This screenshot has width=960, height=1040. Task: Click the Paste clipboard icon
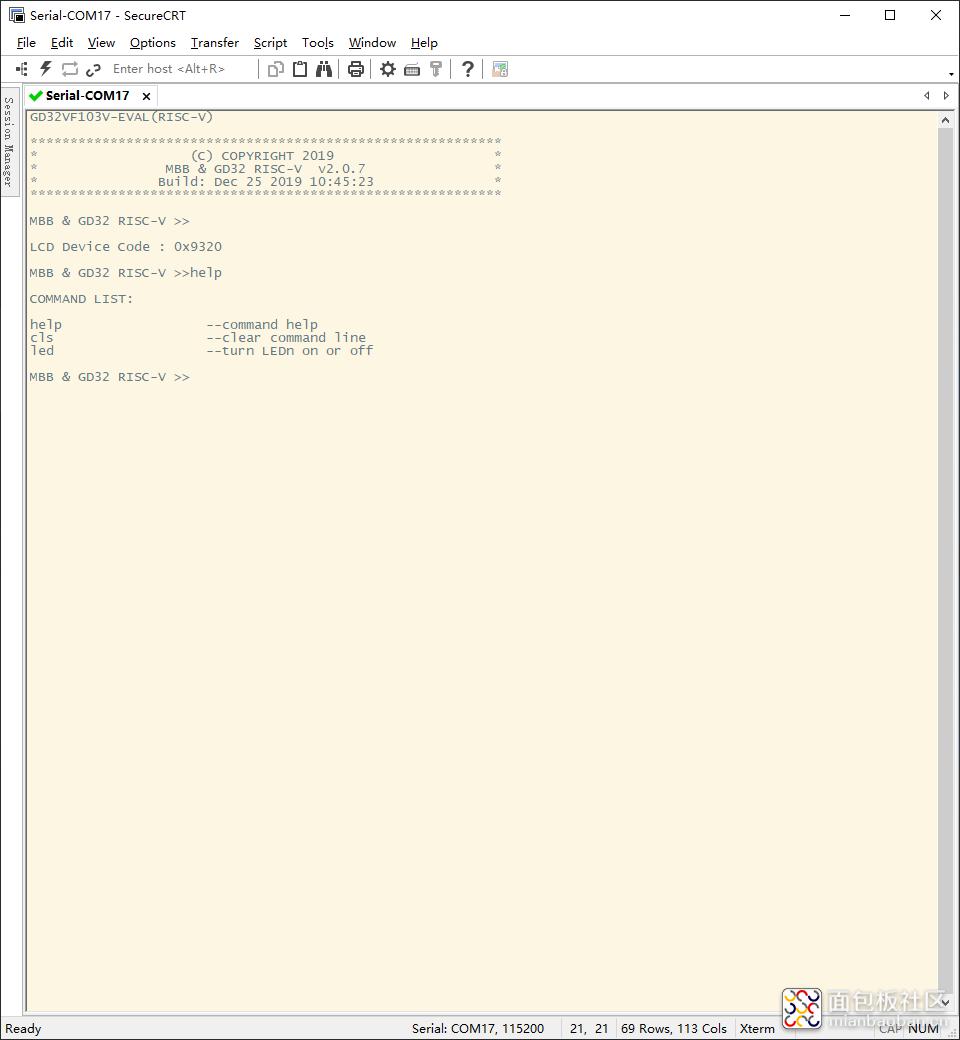click(x=300, y=69)
